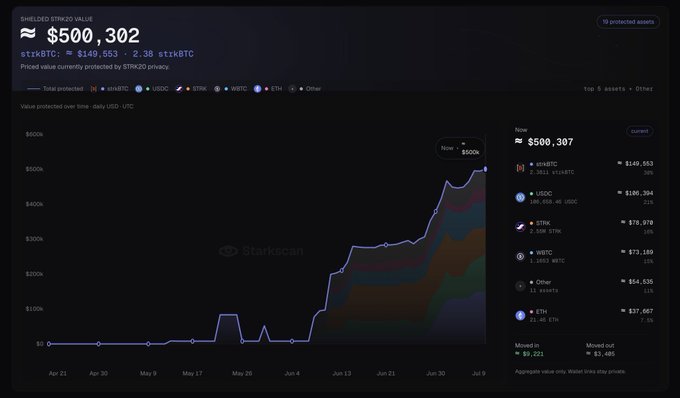Viewport: 680px width, 398px height.
Task: Click the ≈ $37,667 ETH amount
Action: 637,311
